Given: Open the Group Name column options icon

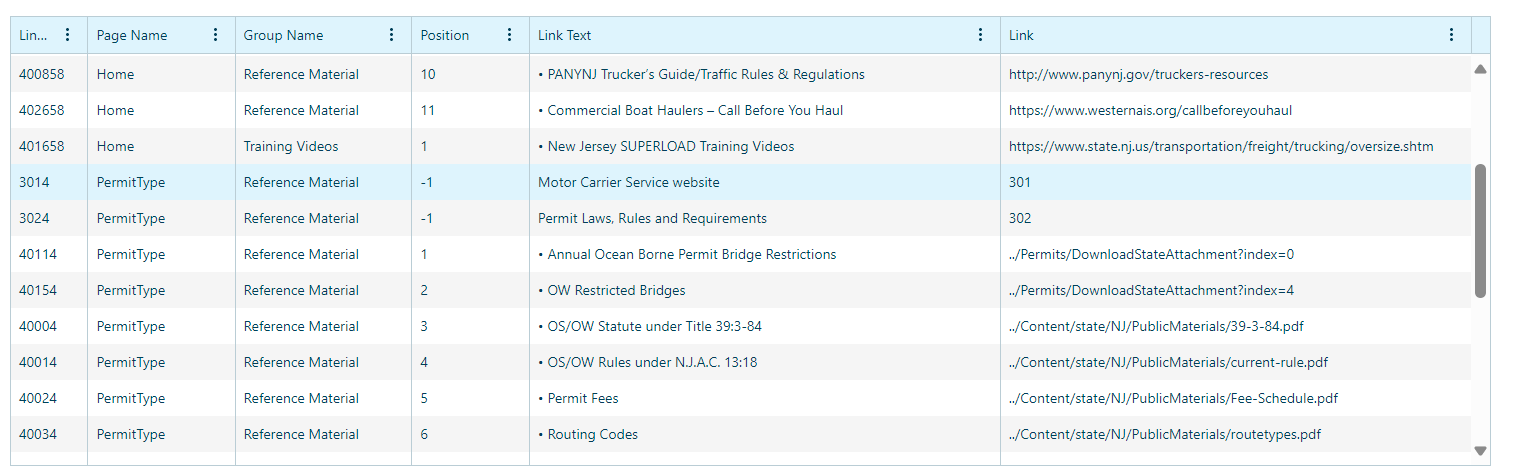Looking at the screenshot, I should (x=391, y=35).
